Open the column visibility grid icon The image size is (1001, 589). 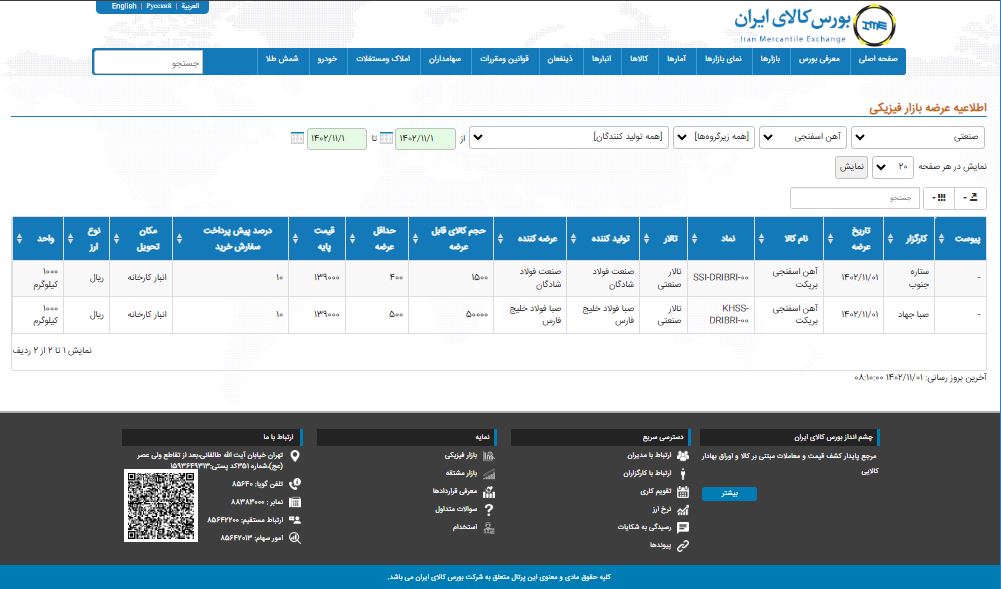click(938, 198)
